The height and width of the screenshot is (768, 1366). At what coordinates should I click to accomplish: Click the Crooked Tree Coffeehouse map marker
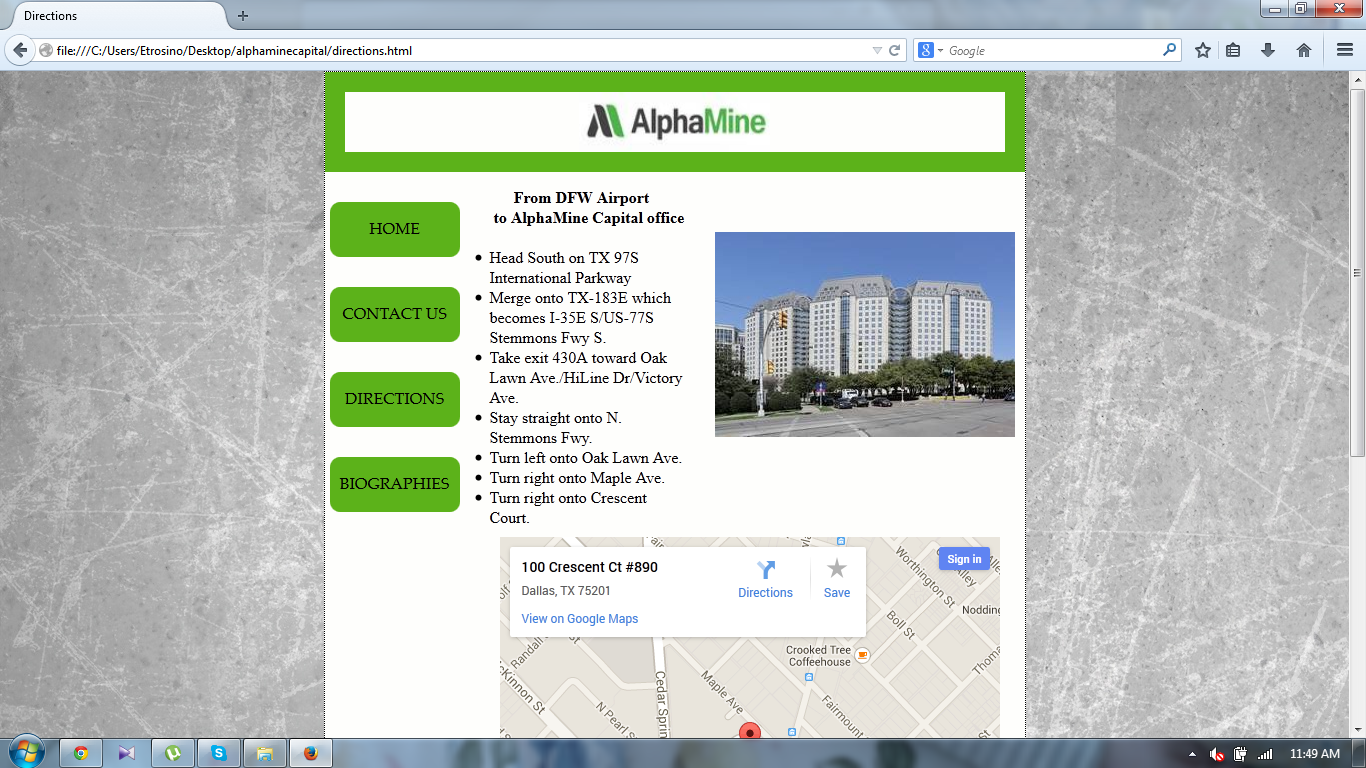click(862, 656)
